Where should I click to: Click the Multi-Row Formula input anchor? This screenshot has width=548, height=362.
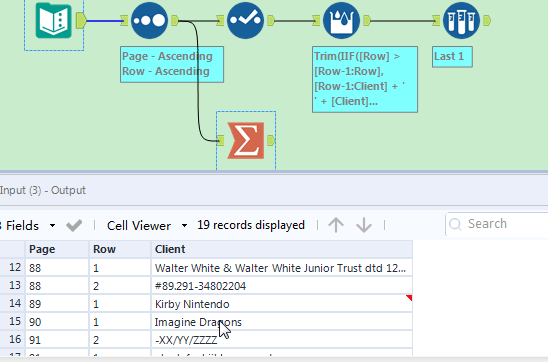pos(316,21)
